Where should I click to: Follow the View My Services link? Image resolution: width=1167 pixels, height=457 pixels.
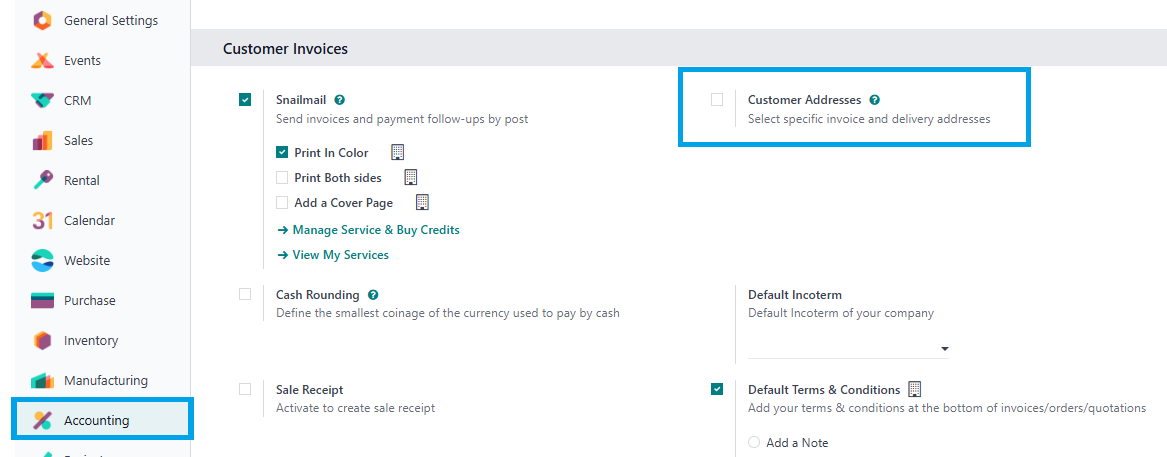click(x=333, y=255)
